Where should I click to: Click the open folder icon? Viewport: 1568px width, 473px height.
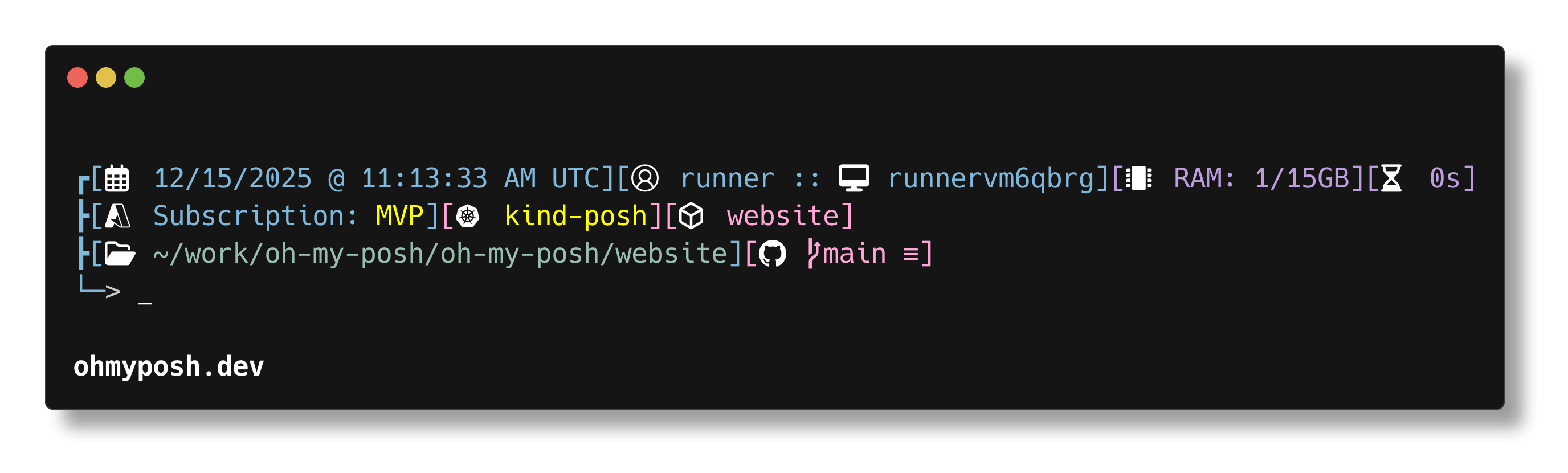coord(119,254)
